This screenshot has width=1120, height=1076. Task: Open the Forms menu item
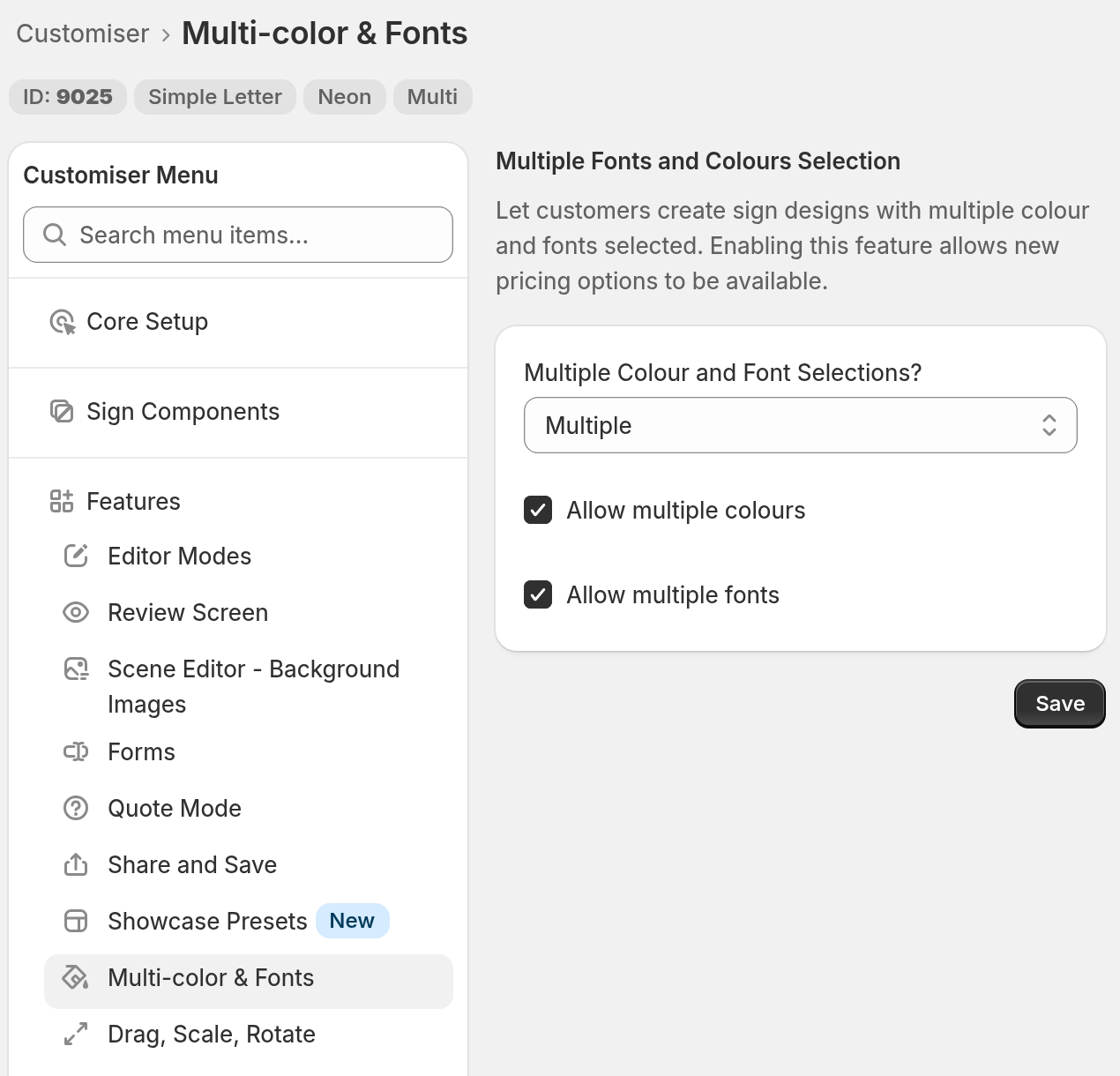(x=249, y=751)
